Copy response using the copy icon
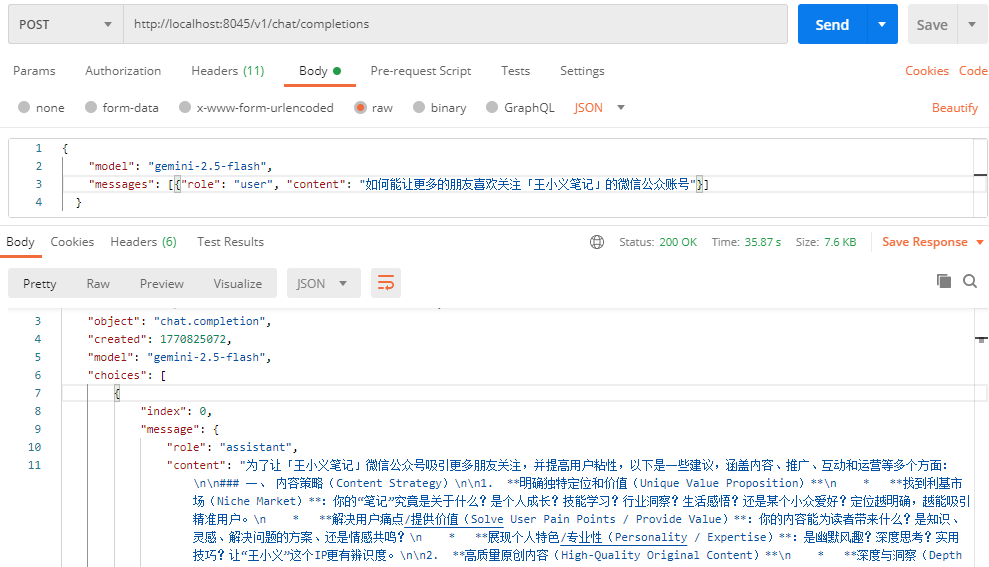 [x=943, y=282]
